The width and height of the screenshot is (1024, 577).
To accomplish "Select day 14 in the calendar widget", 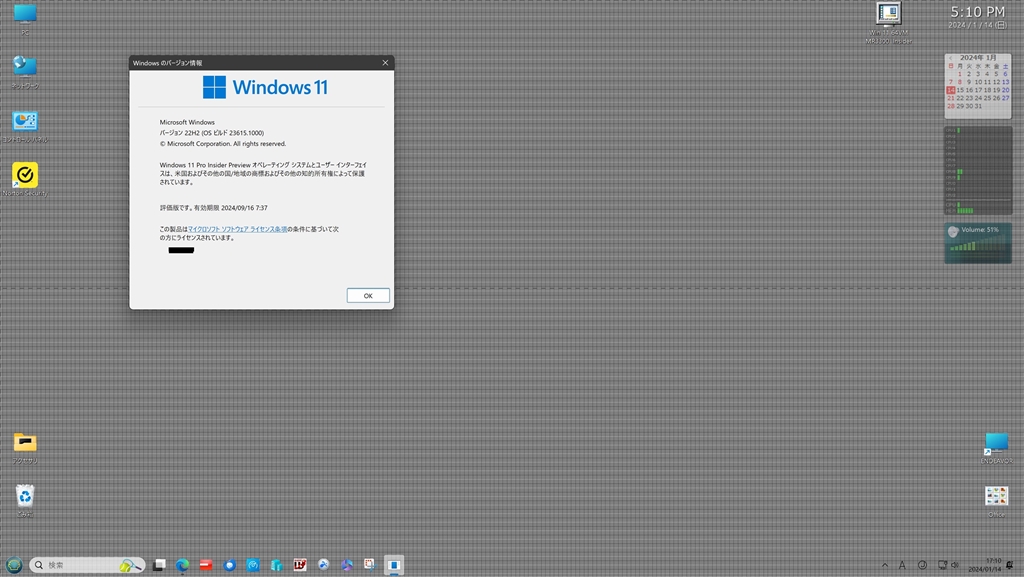I will click(950, 90).
